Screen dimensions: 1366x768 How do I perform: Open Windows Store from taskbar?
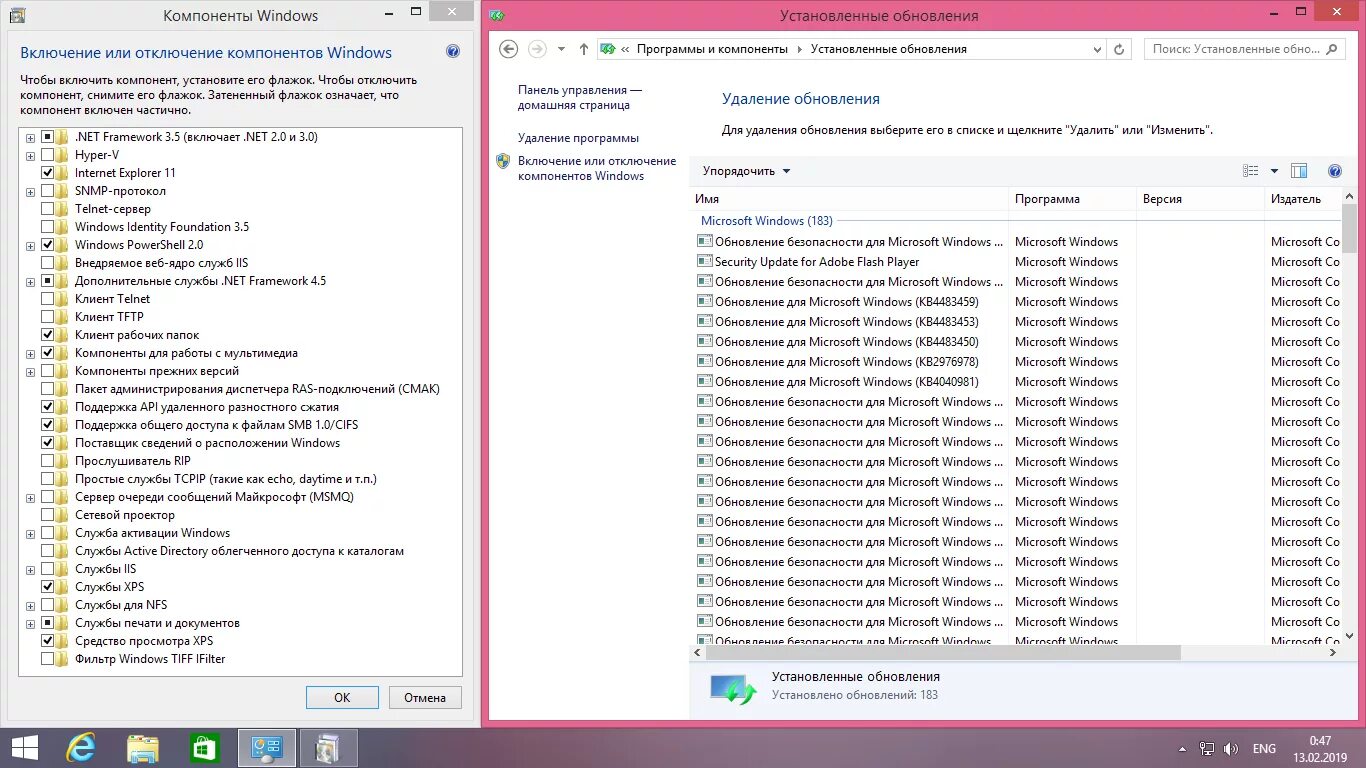click(204, 748)
